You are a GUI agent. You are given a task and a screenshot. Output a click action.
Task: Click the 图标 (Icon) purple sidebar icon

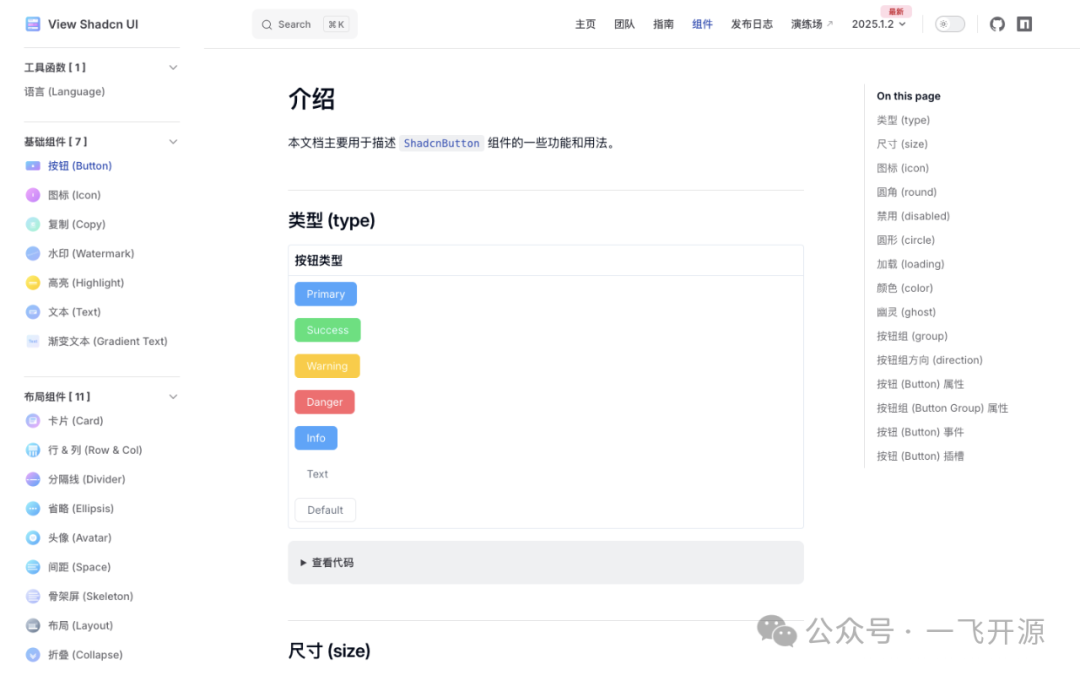point(32,195)
